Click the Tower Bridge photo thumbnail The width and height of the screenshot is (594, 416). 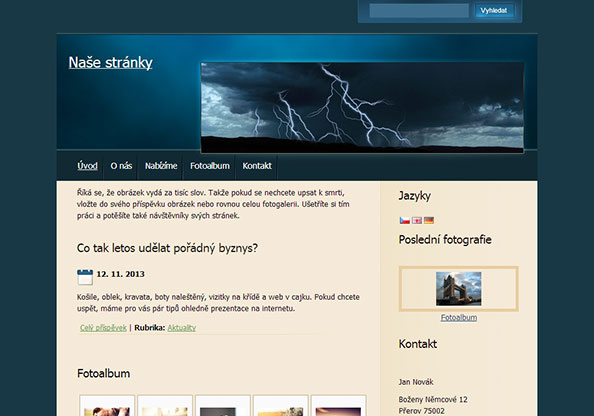[x=459, y=289]
